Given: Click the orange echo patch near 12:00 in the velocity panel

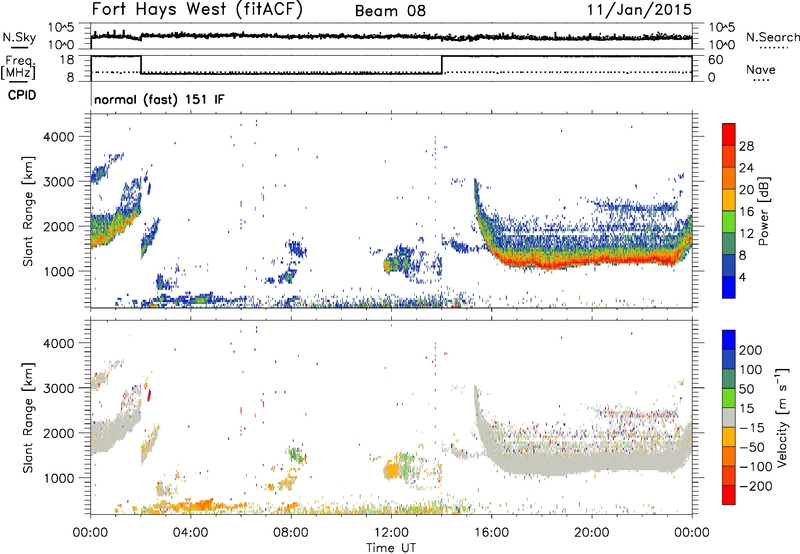Looking at the screenshot, I should 392,469.
